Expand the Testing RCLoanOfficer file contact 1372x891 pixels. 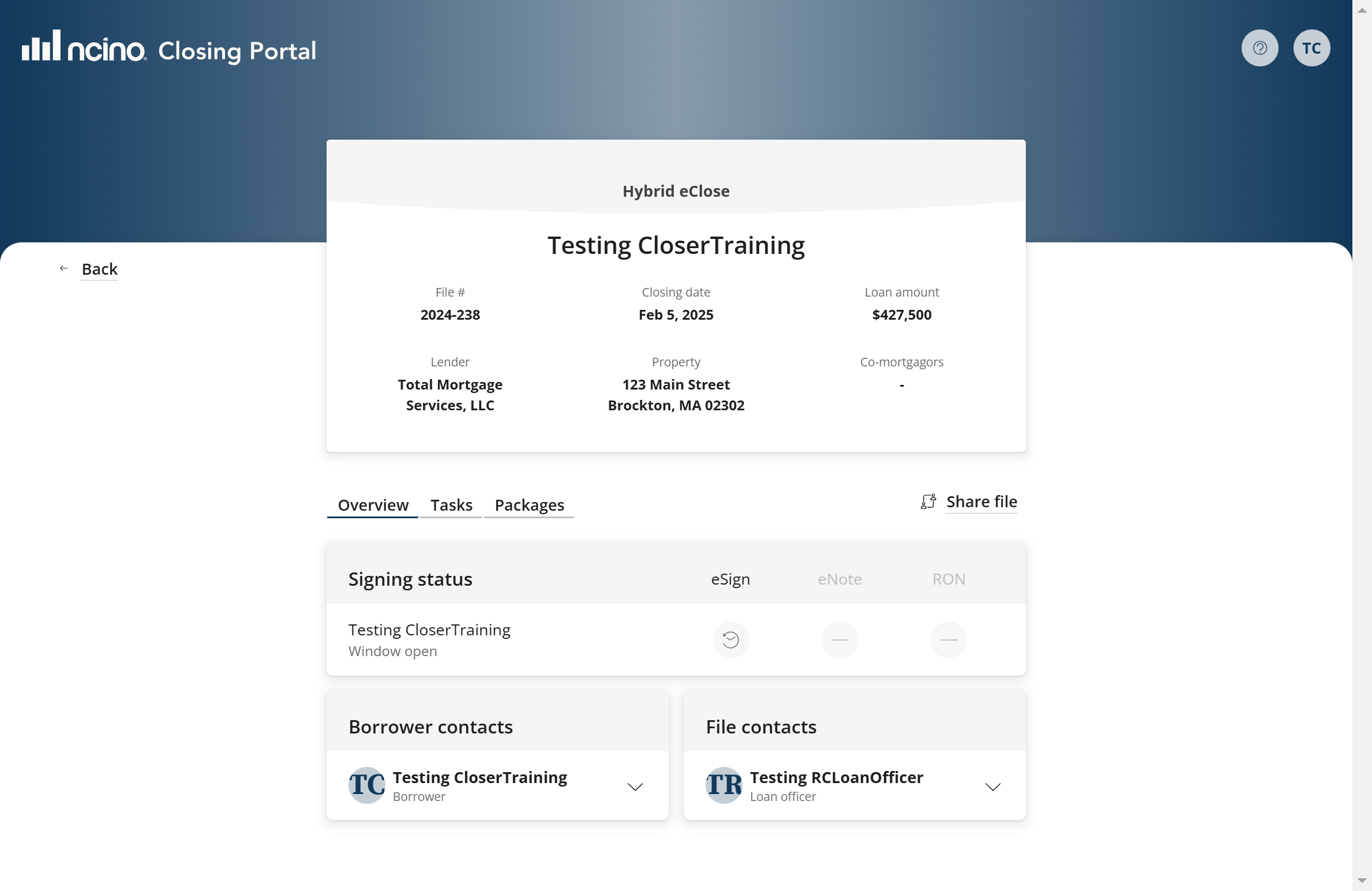tap(992, 787)
